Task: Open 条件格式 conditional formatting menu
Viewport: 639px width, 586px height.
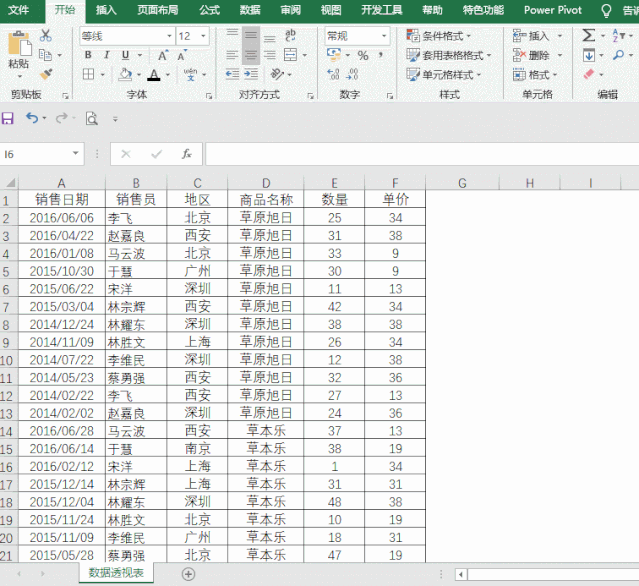Action: [x=438, y=36]
